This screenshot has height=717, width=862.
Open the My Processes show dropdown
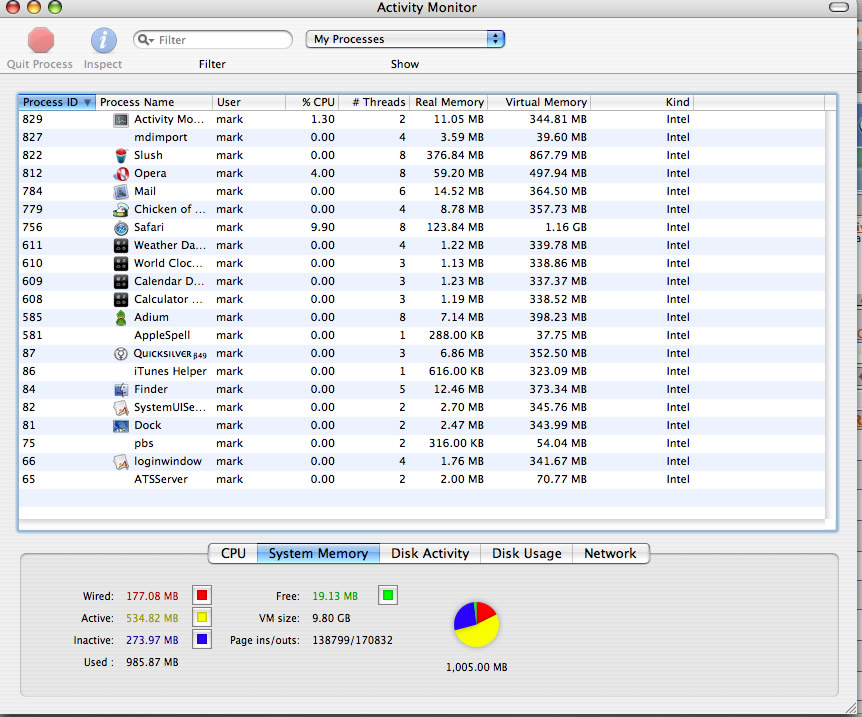click(405, 39)
